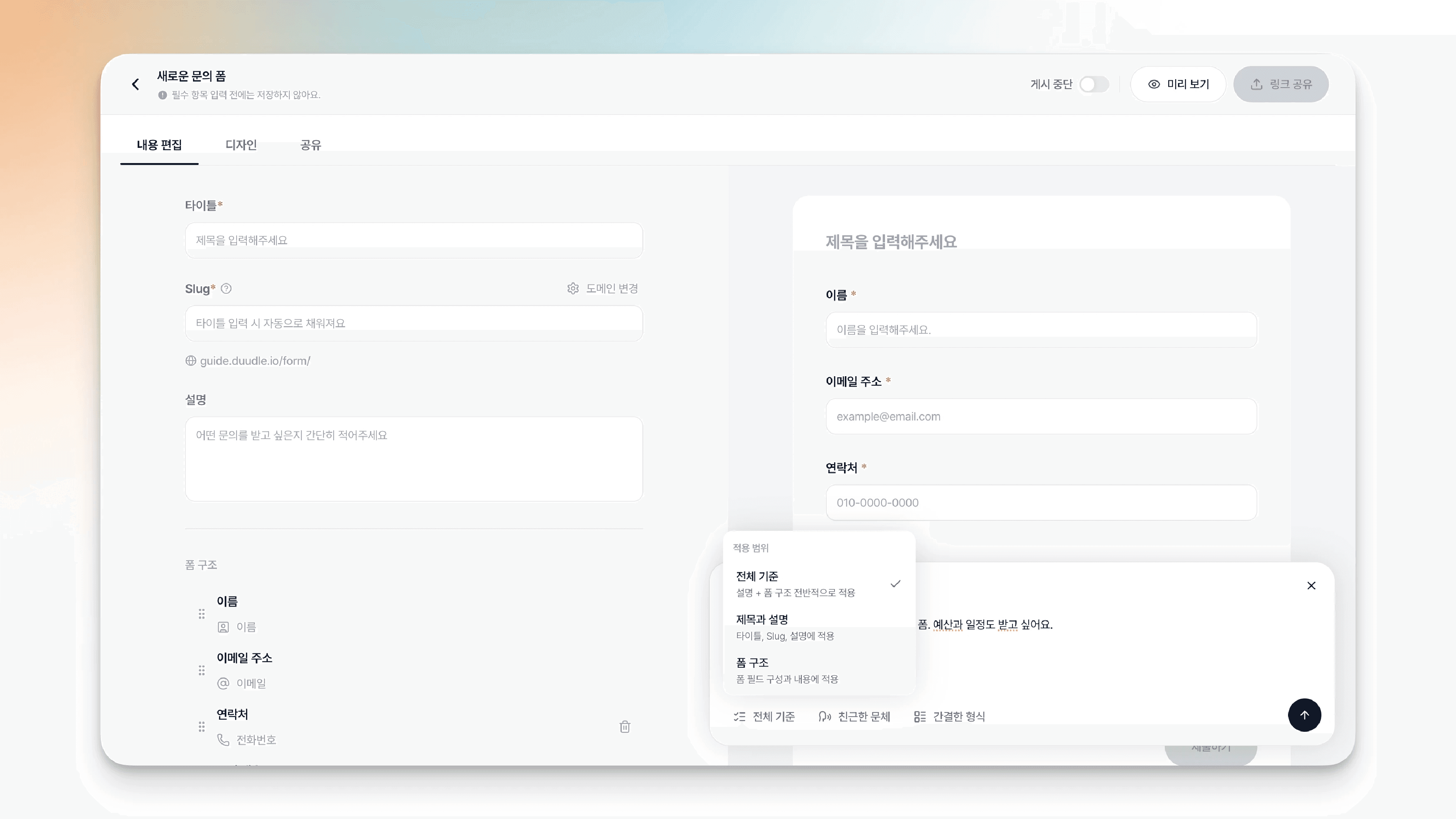Viewport: 1456px width, 819px height.
Task: Click the 적용 범위 menu header
Action: pos(751,548)
